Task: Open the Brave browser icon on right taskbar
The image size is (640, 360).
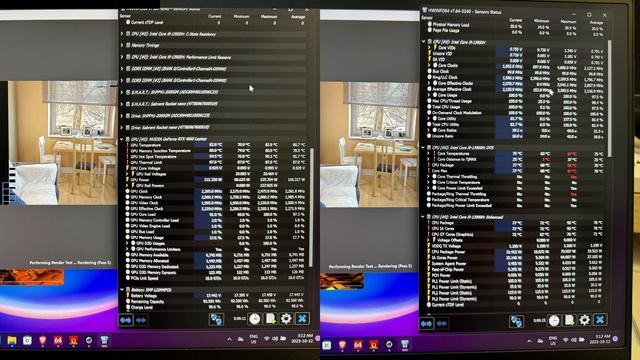Action: click(x=342, y=345)
